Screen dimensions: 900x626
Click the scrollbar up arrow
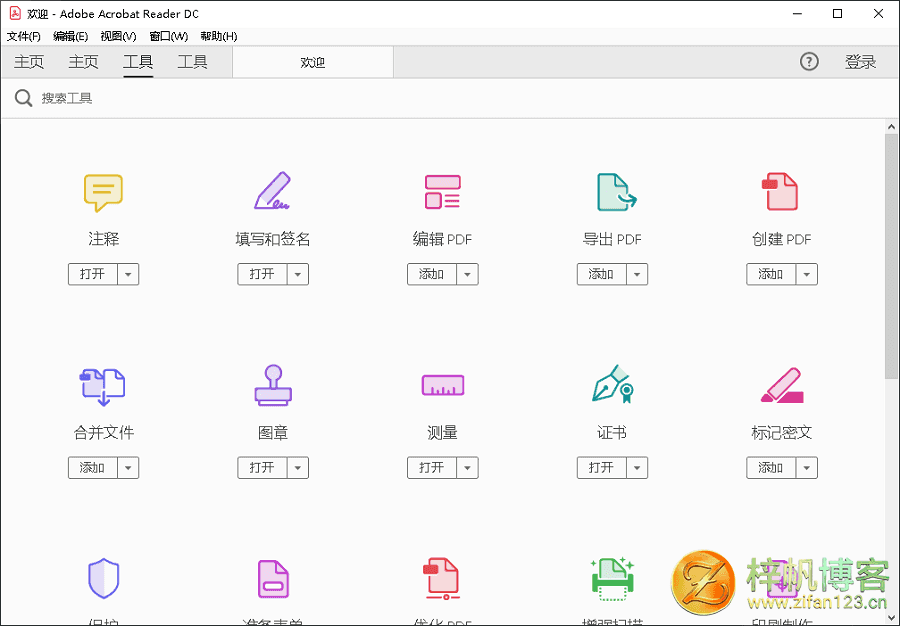(891, 127)
